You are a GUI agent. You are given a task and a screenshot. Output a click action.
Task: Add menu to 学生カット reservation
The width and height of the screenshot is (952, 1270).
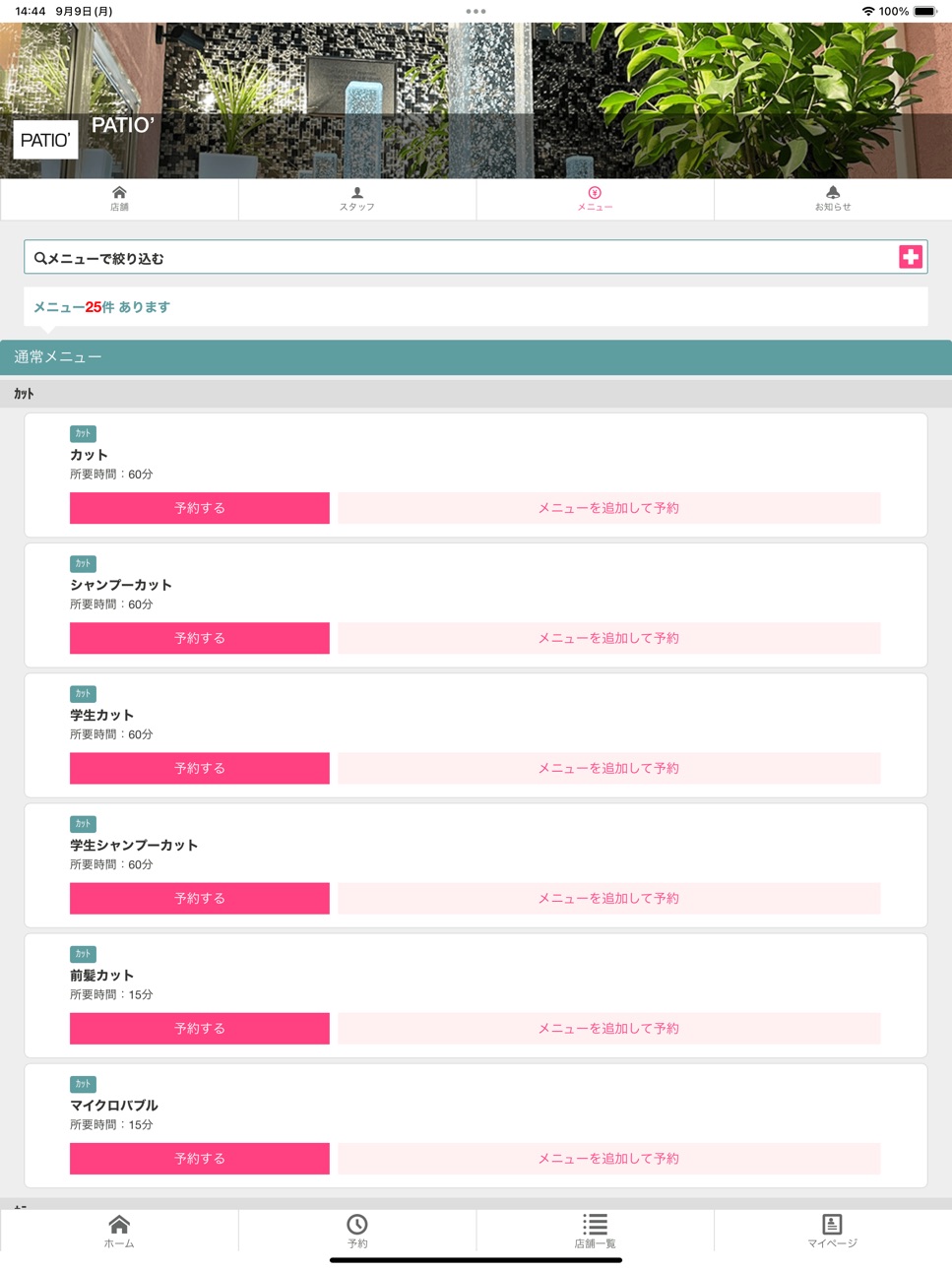tap(608, 768)
